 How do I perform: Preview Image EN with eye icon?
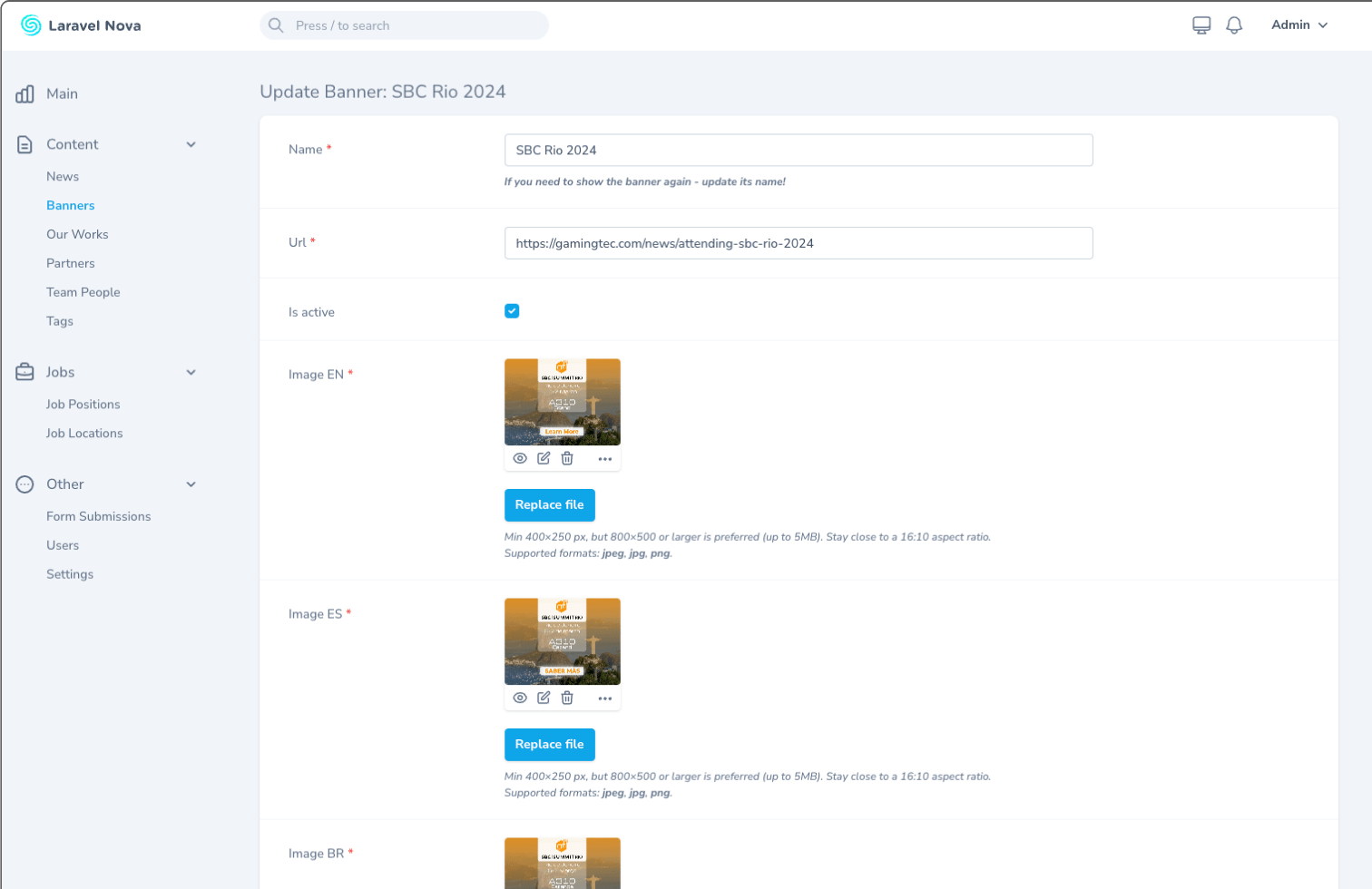click(x=520, y=458)
